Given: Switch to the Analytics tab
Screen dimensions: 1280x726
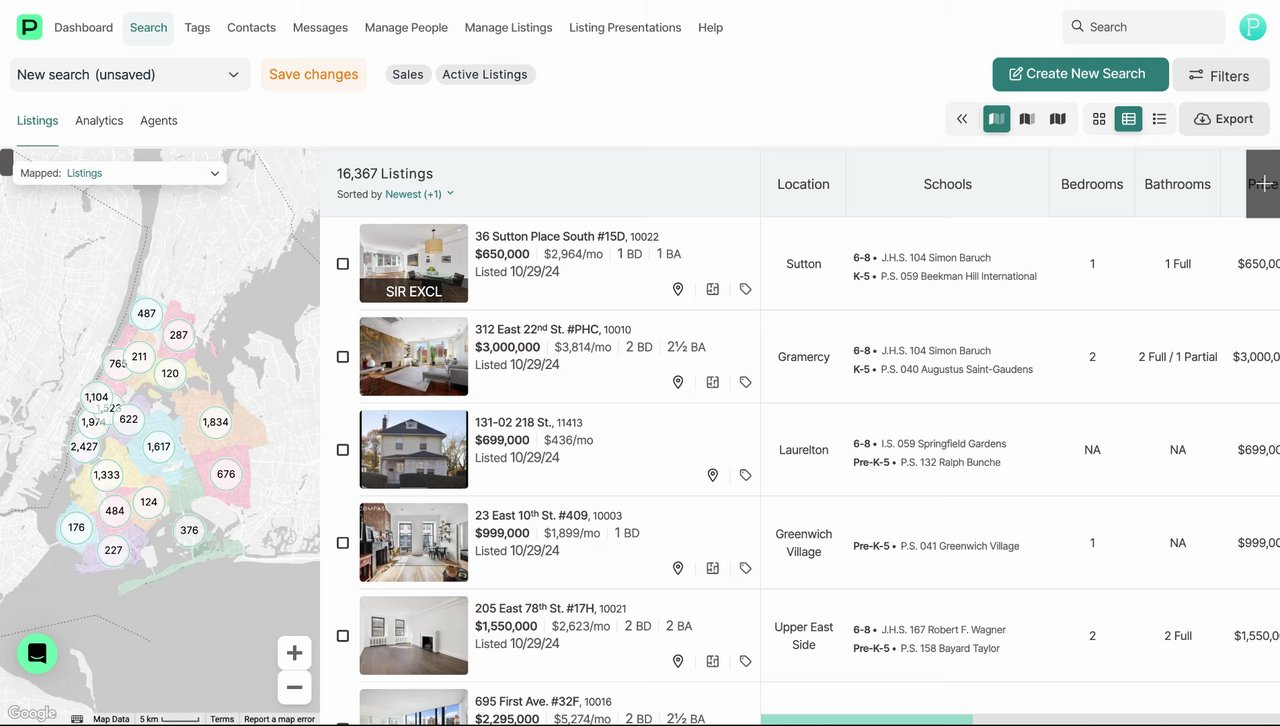Looking at the screenshot, I should click(x=99, y=120).
